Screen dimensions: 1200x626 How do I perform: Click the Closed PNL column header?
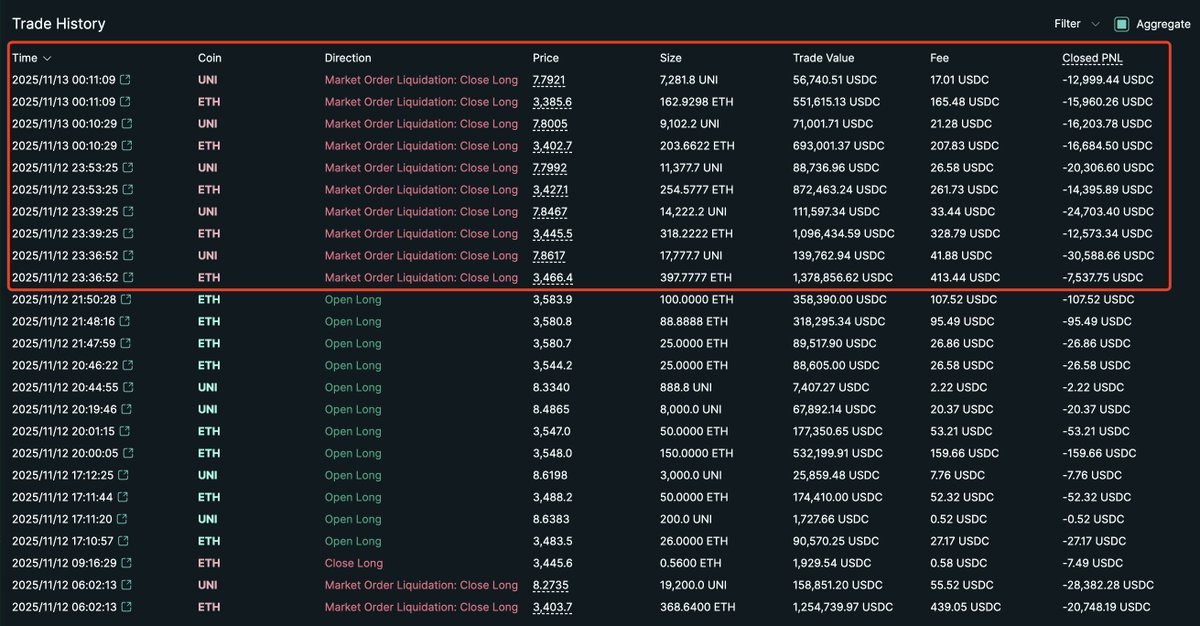pyautogui.click(x=1092, y=58)
